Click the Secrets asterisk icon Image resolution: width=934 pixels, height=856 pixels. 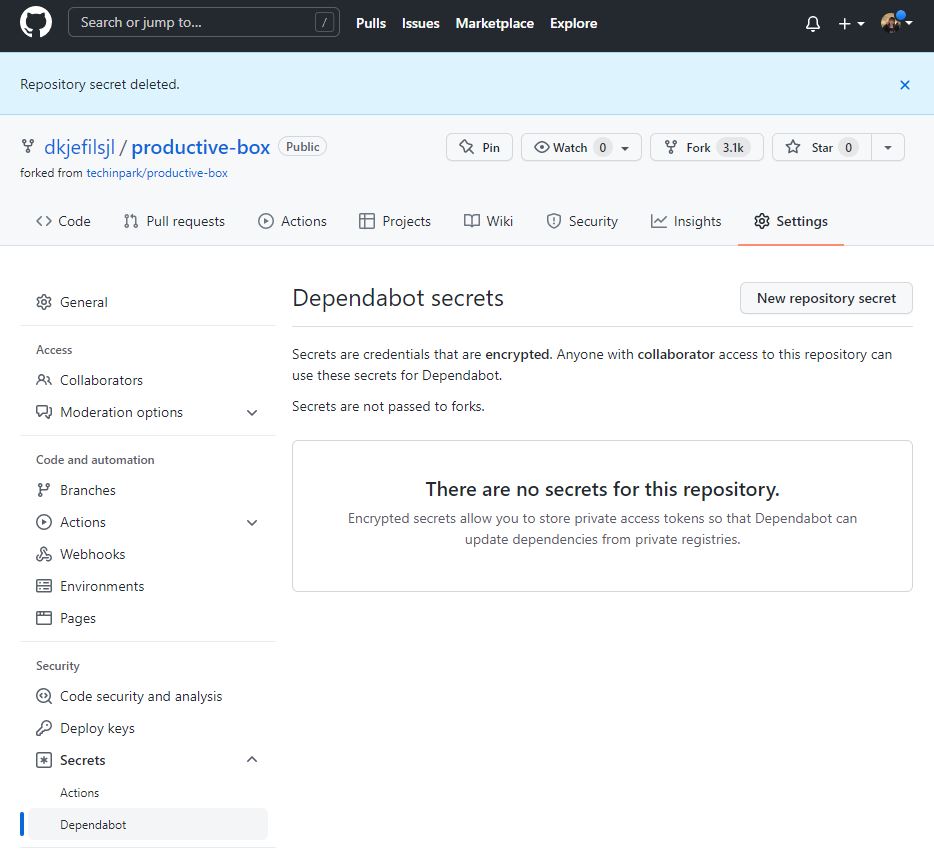point(43,761)
